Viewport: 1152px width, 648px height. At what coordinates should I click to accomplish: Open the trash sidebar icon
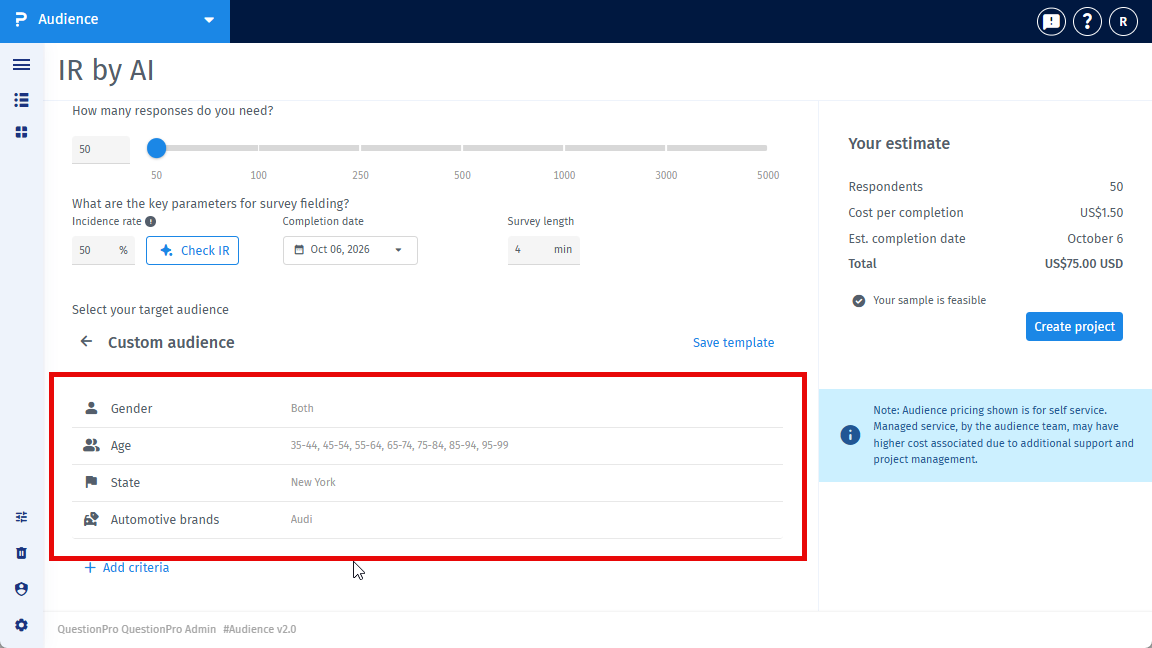[x=21, y=553]
